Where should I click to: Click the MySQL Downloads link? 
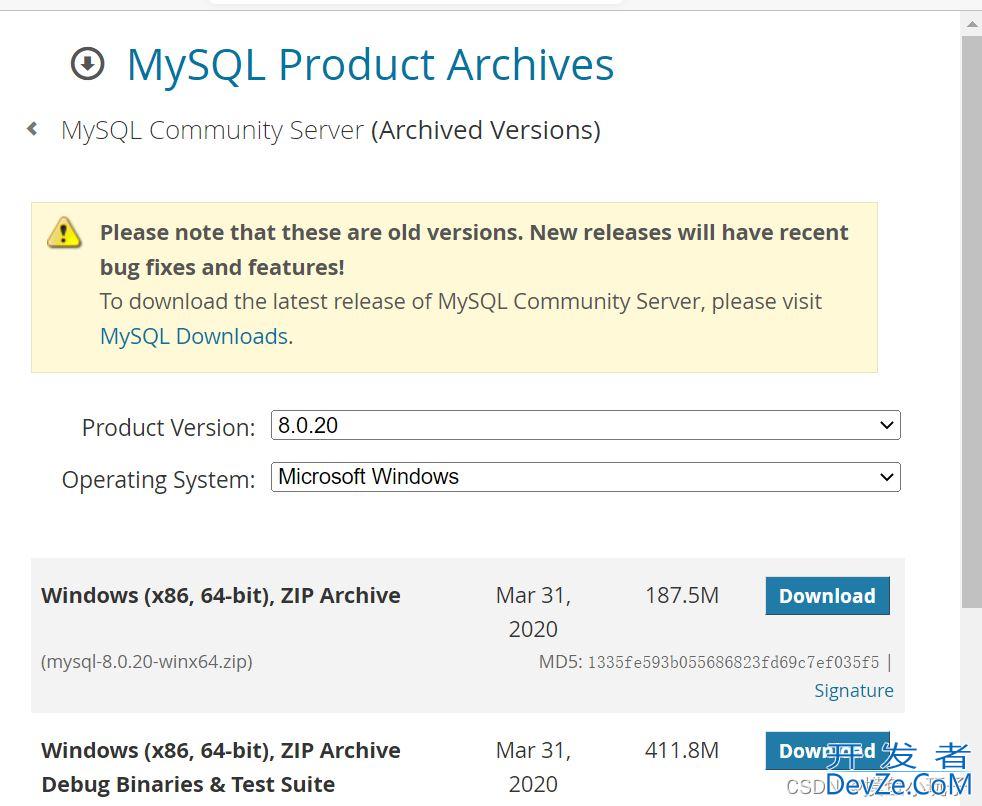pos(194,336)
